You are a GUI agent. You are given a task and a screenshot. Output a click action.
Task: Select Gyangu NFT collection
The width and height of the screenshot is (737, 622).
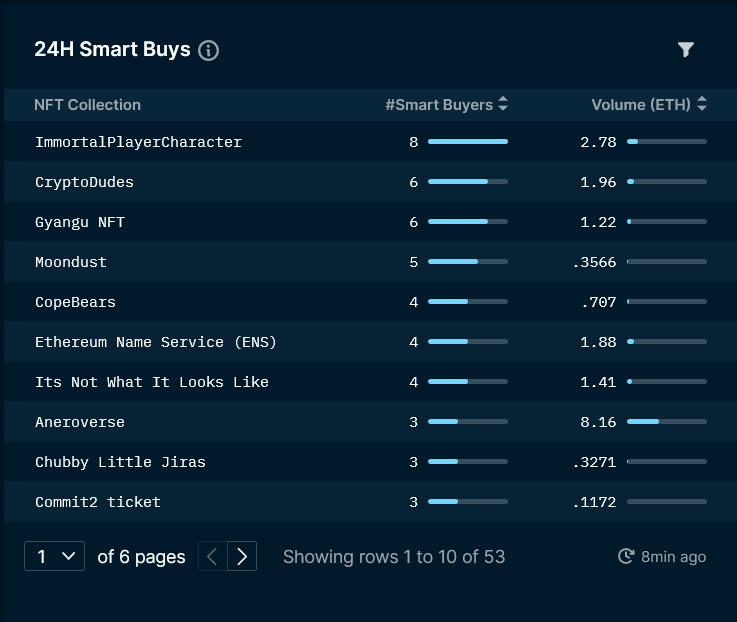[80, 222]
